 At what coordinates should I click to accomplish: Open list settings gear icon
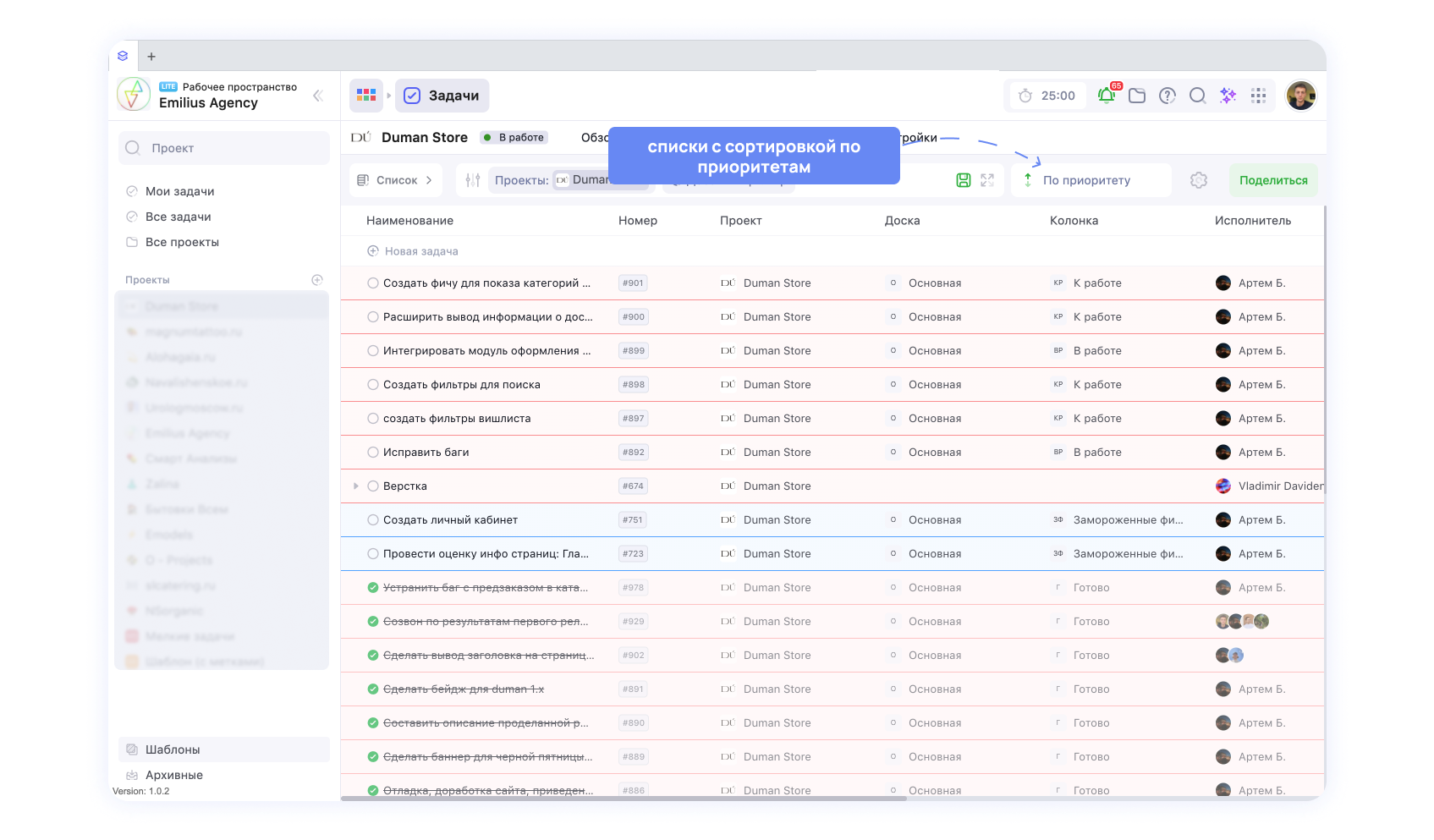pos(1198,180)
